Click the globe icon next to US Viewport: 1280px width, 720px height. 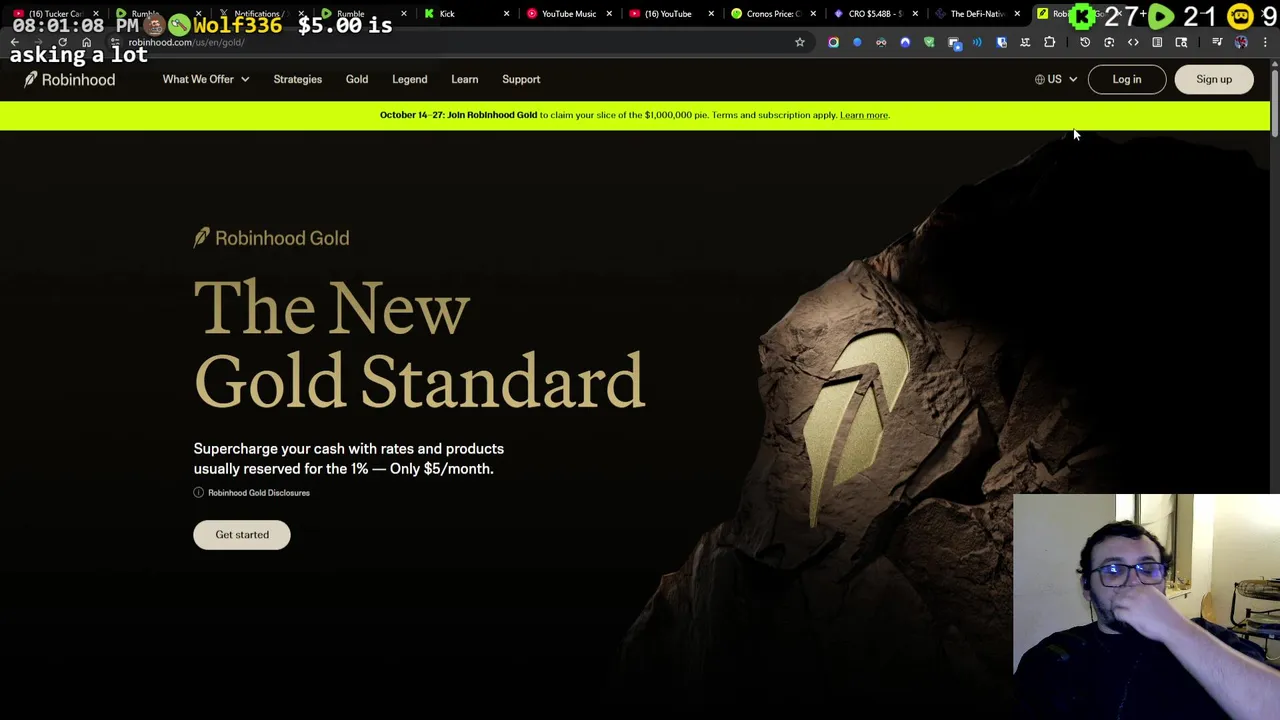tap(1040, 79)
